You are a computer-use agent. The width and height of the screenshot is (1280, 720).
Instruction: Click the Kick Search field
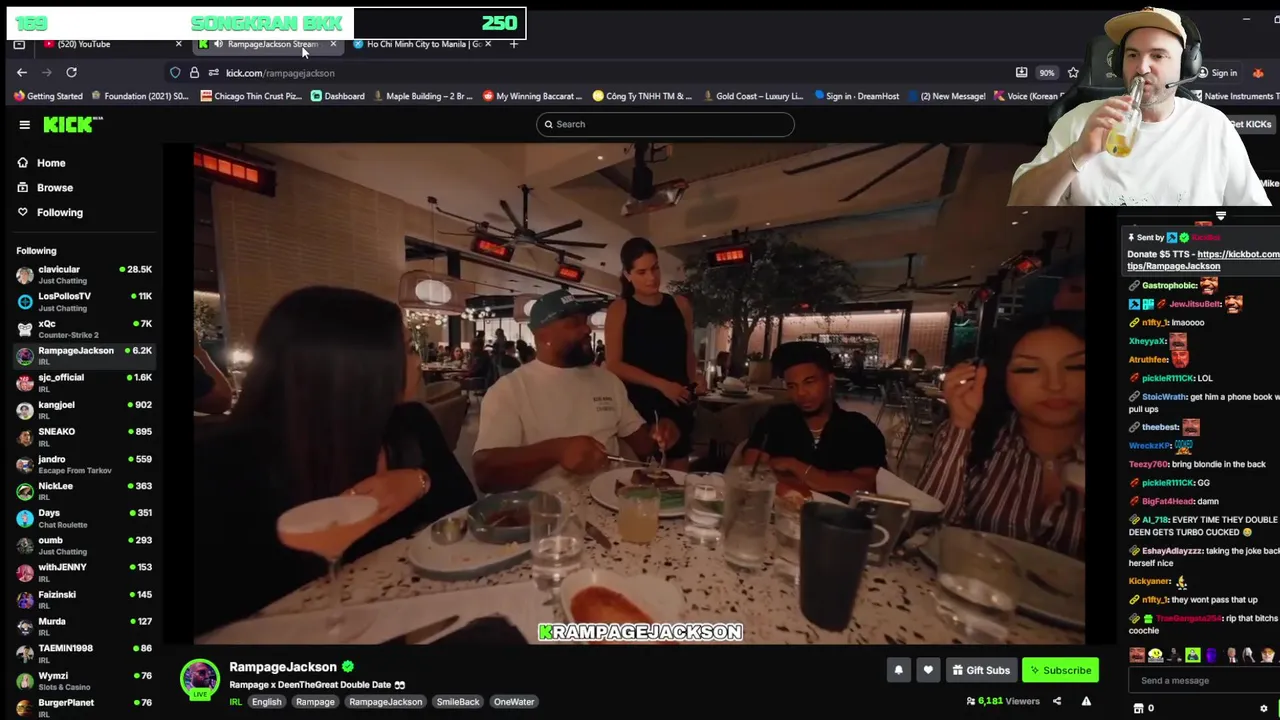665,124
